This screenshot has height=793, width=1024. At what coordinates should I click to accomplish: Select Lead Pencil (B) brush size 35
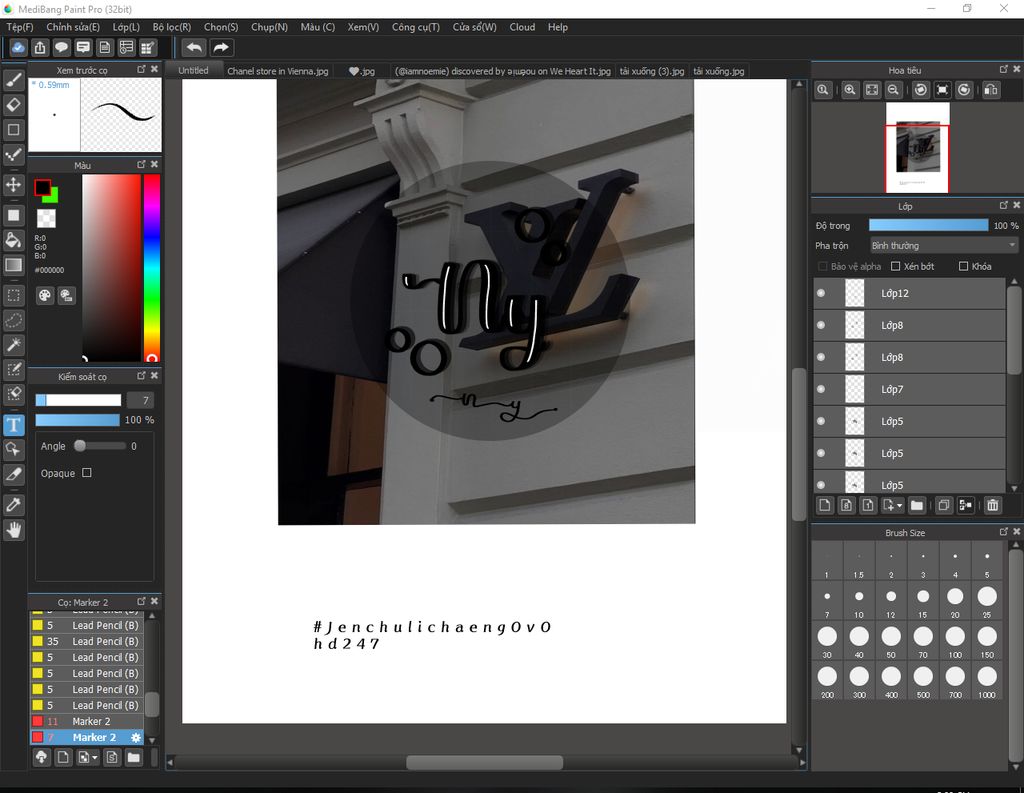point(87,641)
